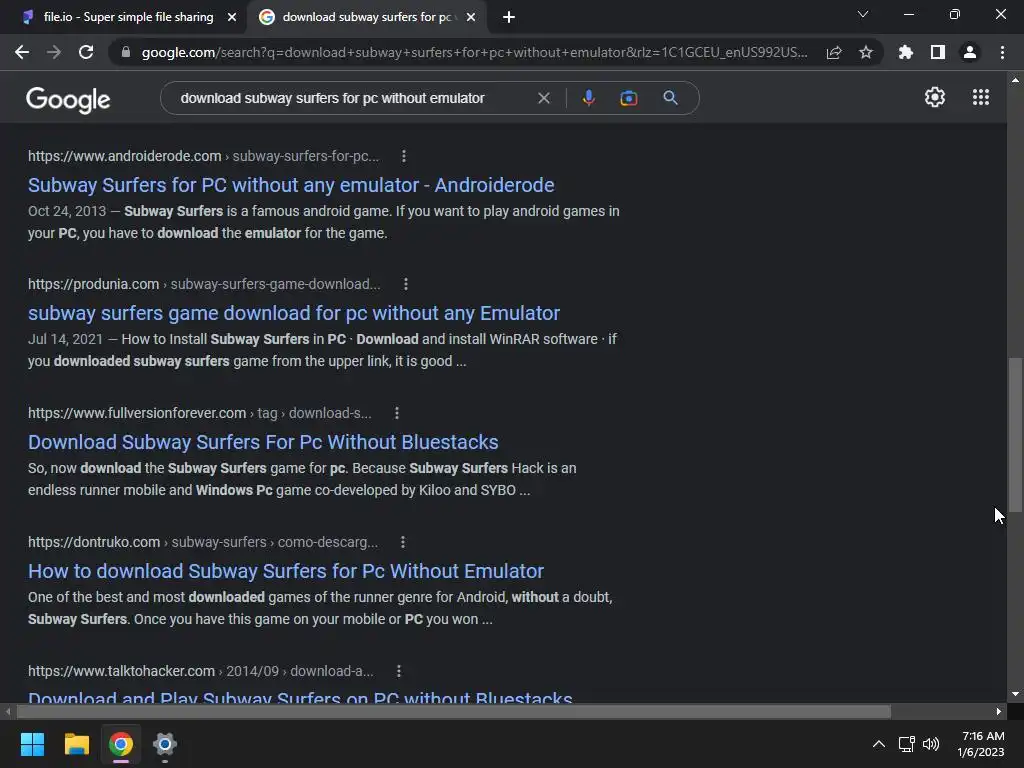The image size is (1024, 768).
Task: Open Settings from the taskbar
Action: (x=165, y=744)
